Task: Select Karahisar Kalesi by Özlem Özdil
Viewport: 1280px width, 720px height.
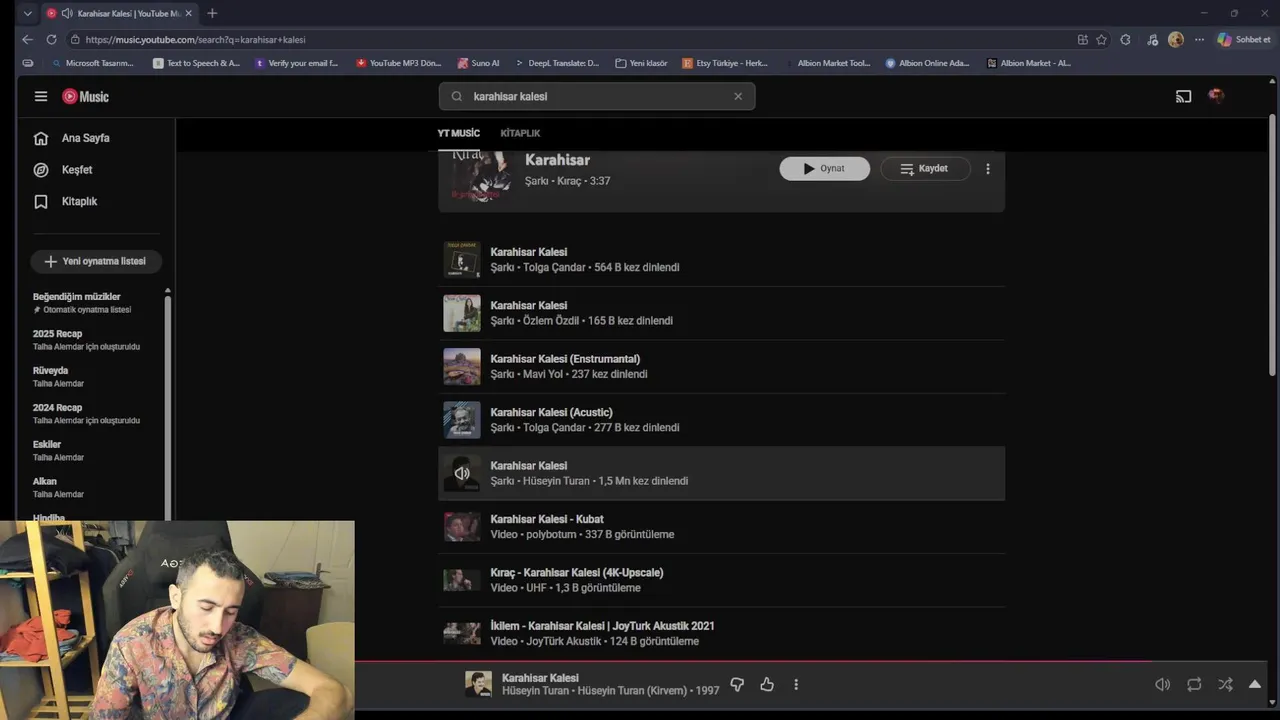Action: [721, 313]
